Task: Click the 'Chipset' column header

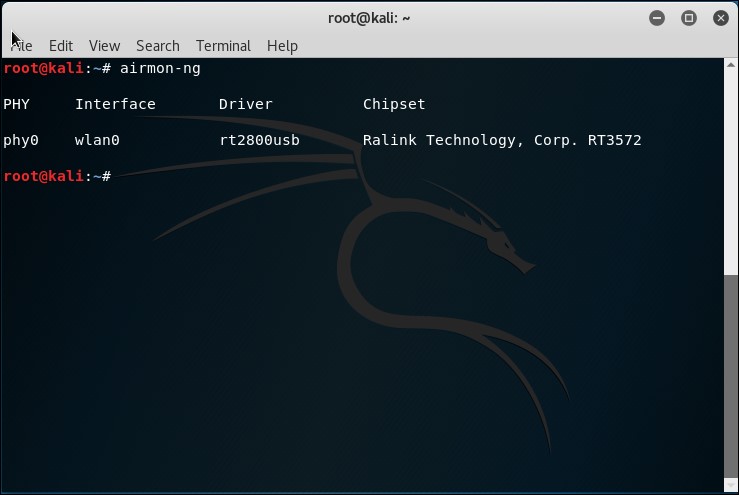Action: [394, 104]
